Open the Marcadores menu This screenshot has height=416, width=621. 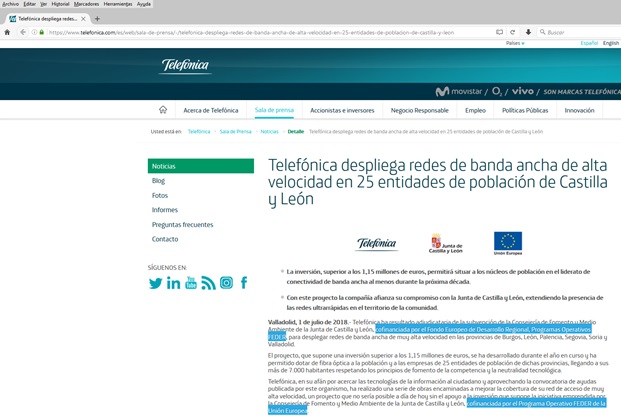click(86, 4)
